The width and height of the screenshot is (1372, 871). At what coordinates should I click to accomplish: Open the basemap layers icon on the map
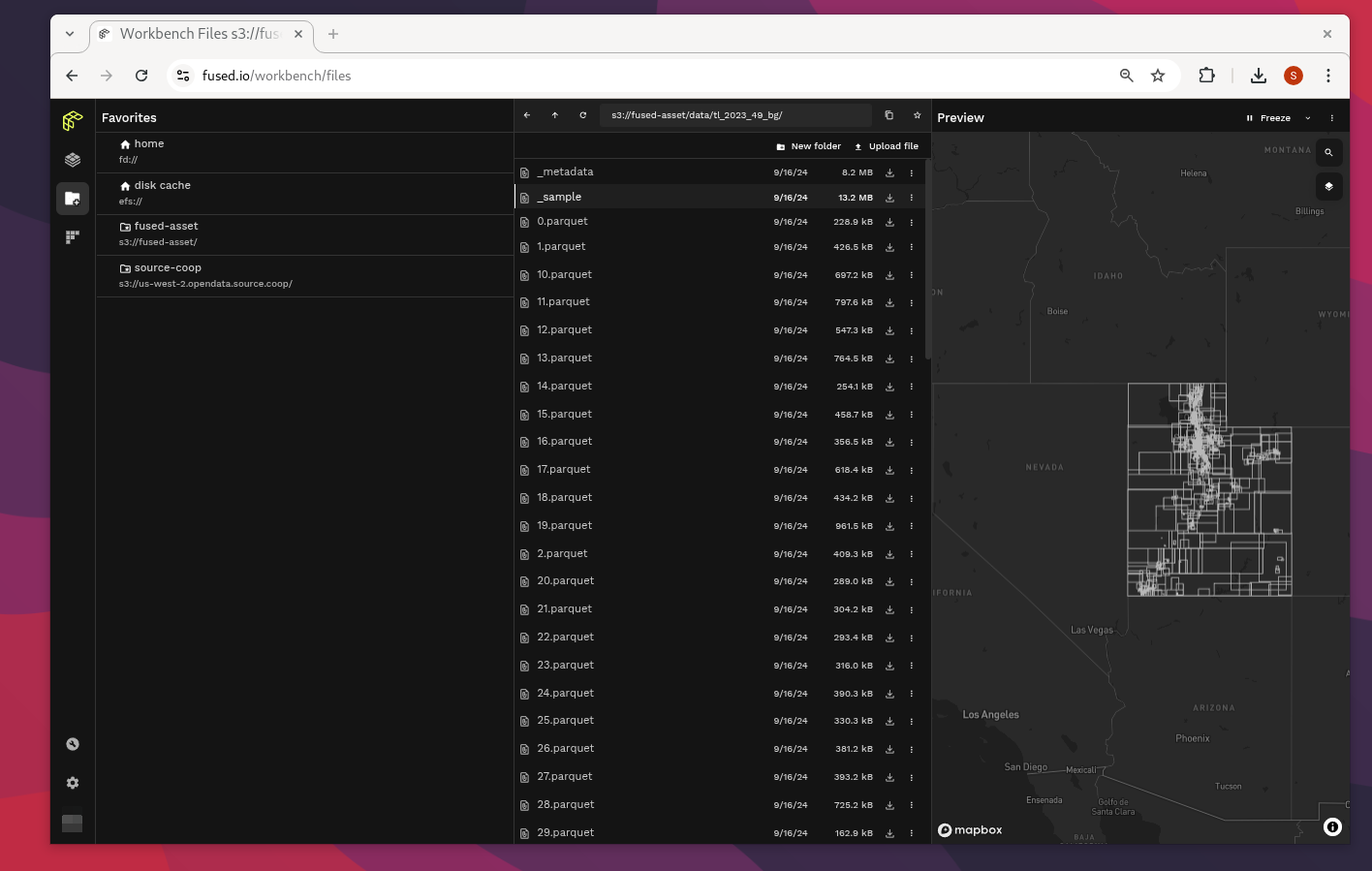point(1328,186)
